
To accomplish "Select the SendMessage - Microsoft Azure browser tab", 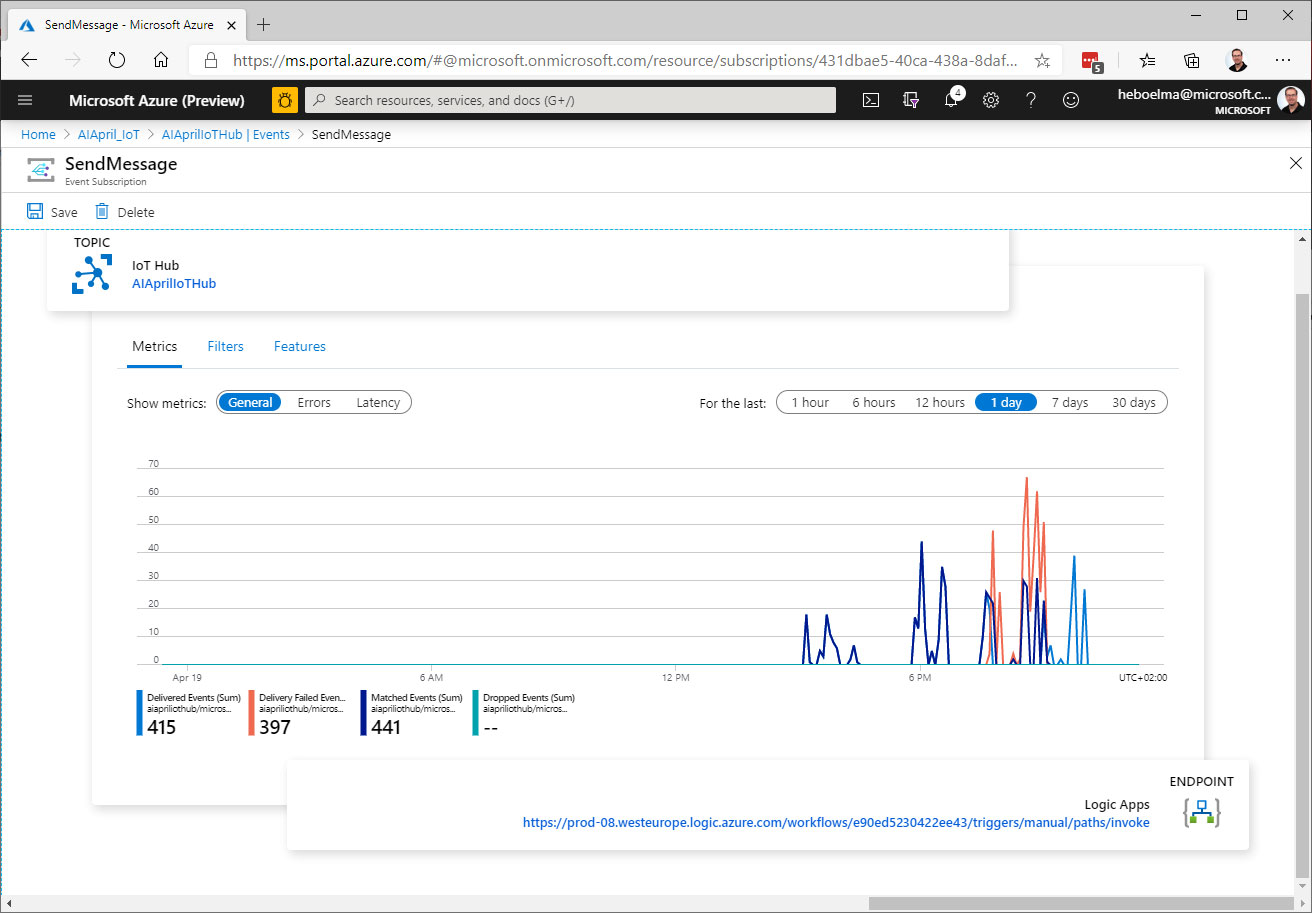I will 126,24.
